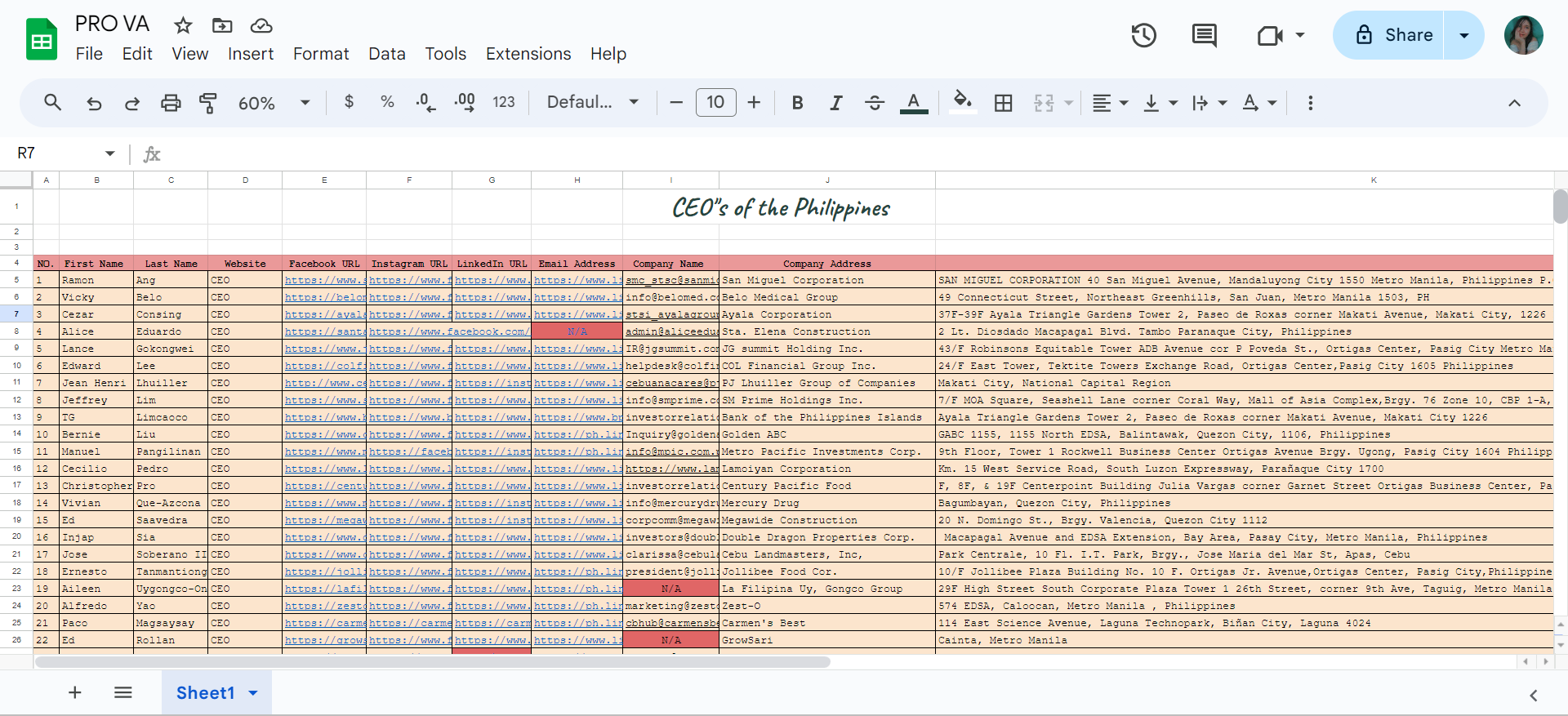1568x716 pixels.
Task: Open the search menus magnifier
Action: [x=53, y=103]
